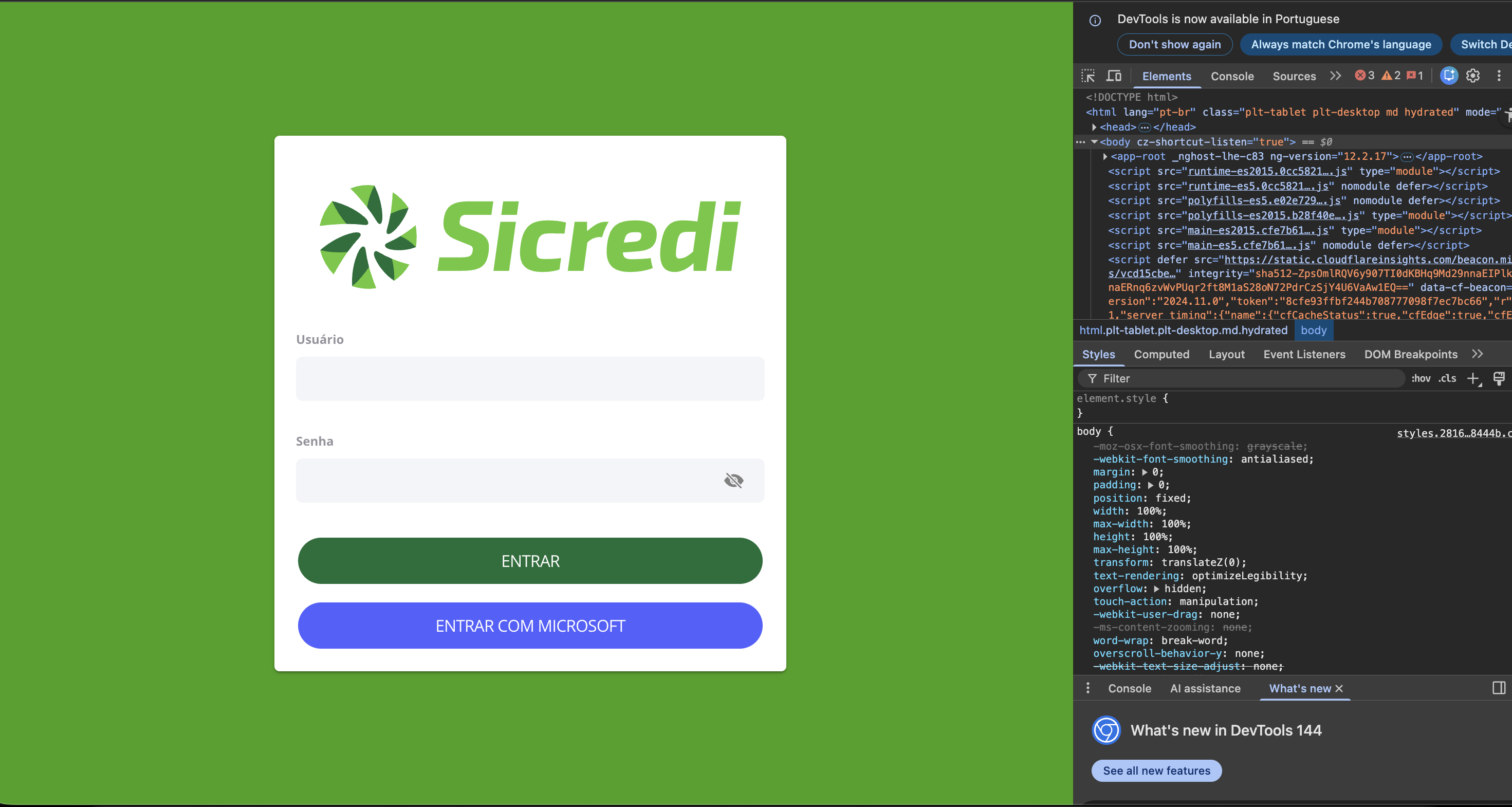Click ENTRAR COM MICROSOFT button
The image size is (1512, 807).
530,626
